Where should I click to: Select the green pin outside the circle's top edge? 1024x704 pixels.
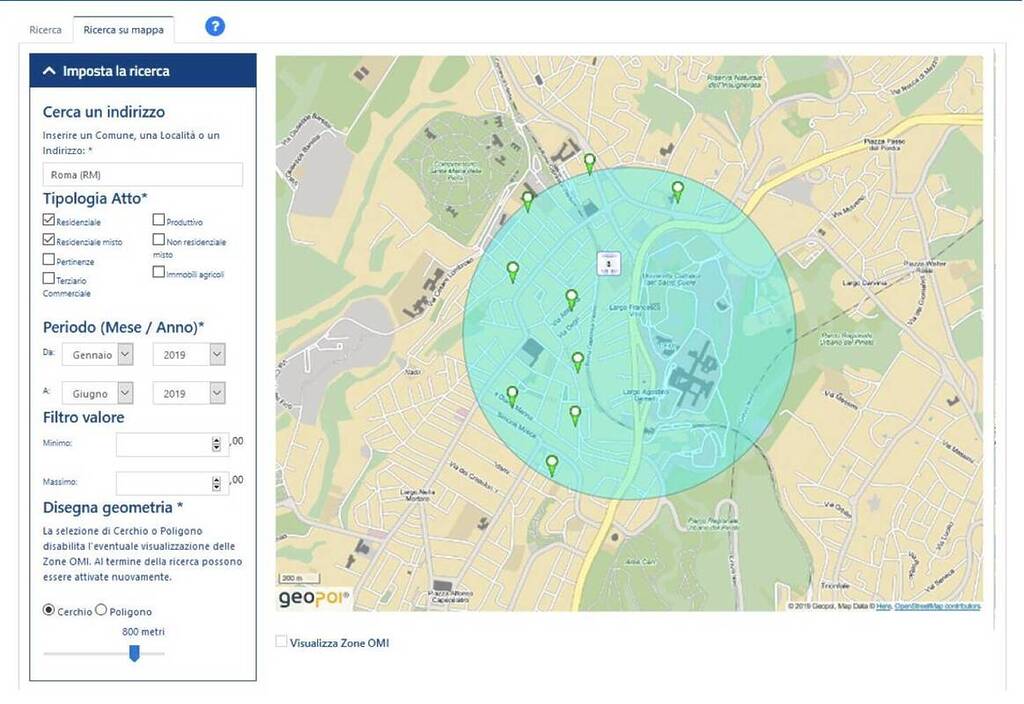click(x=590, y=163)
